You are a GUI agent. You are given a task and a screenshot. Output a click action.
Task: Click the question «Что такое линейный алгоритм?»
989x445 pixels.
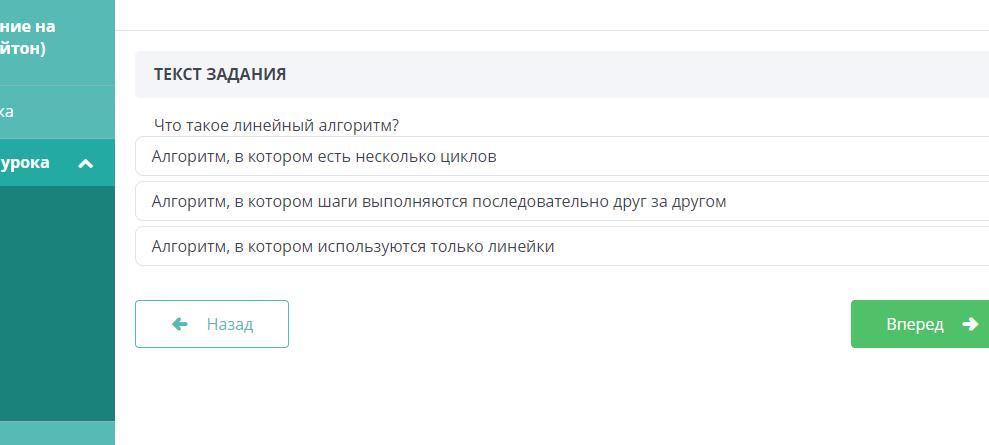click(276, 125)
